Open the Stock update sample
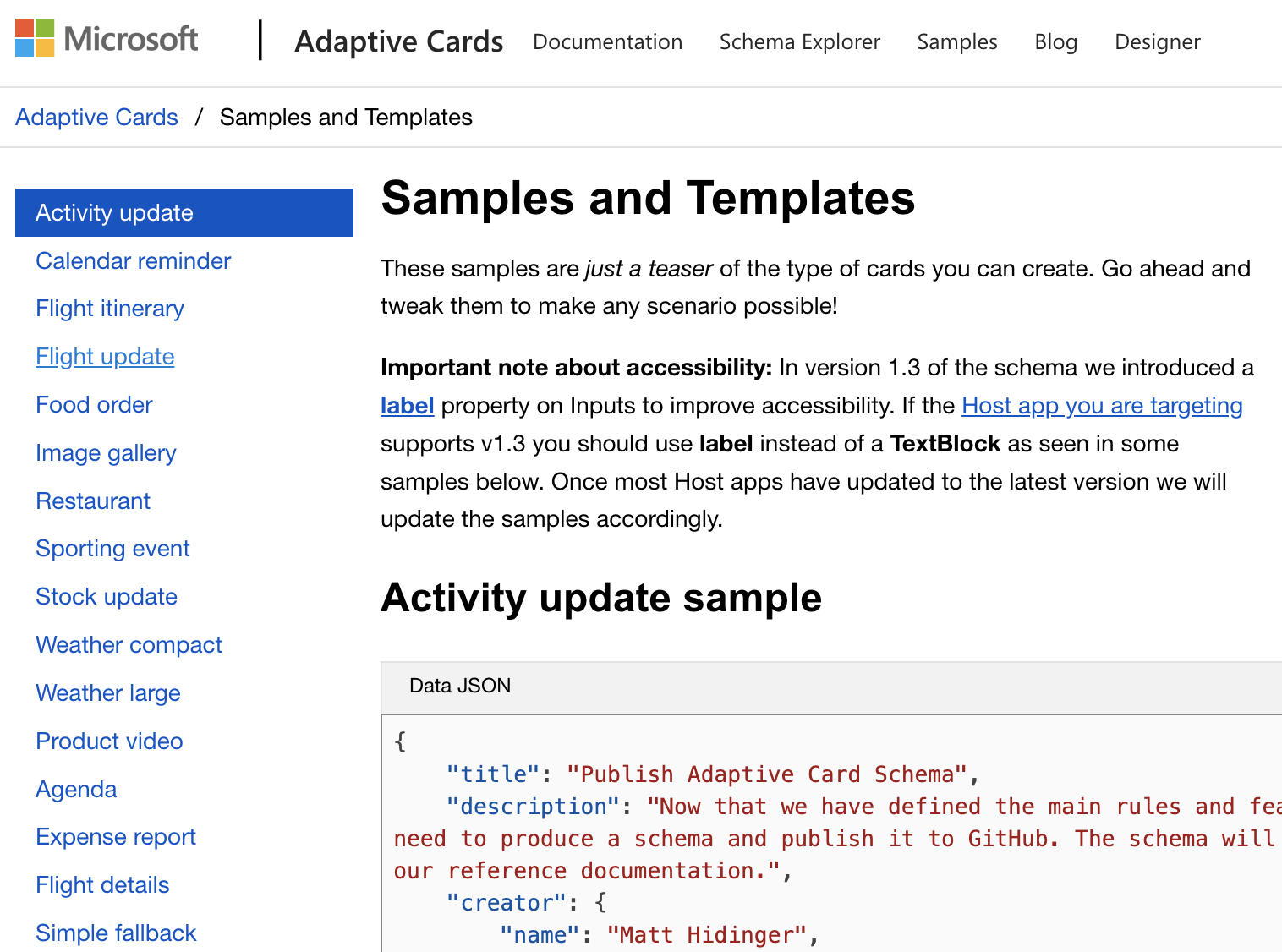Screen dimensions: 1282x952 tap(107, 597)
